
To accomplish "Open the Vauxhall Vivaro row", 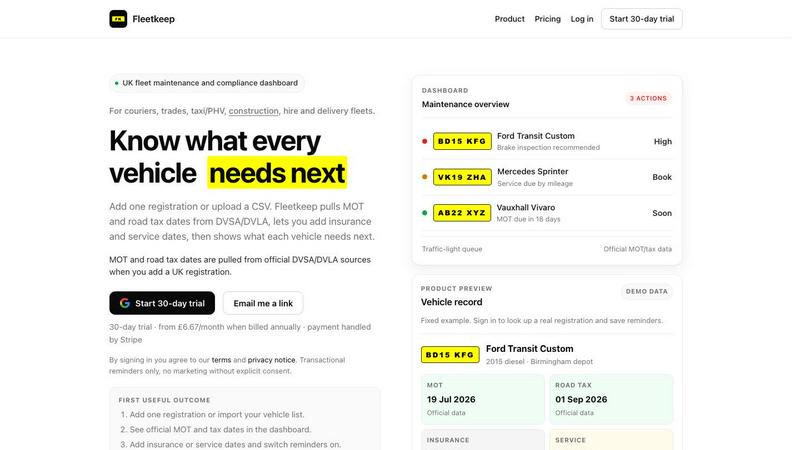I will 546,213.
